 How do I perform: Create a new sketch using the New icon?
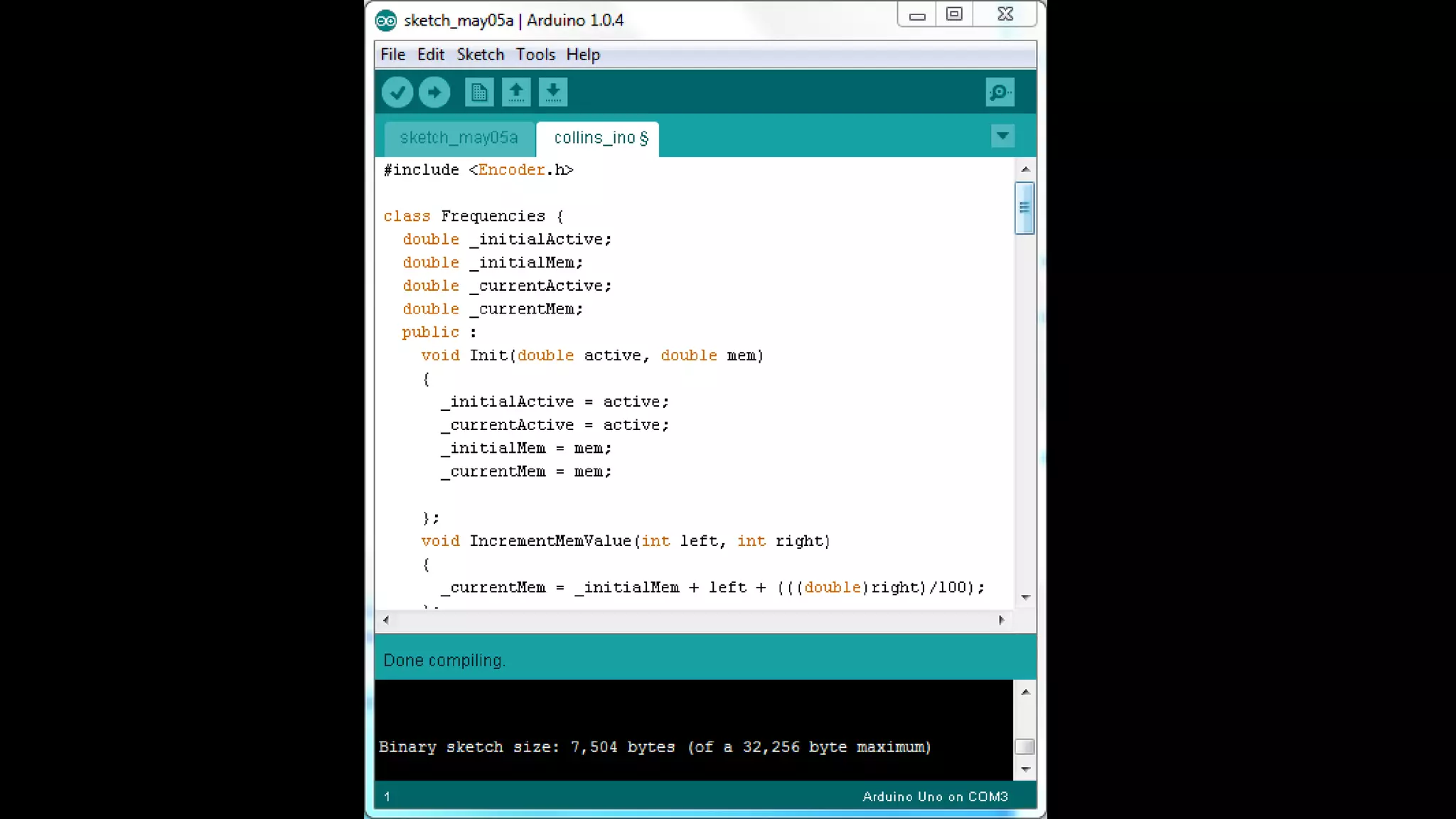[x=479, y=92]
